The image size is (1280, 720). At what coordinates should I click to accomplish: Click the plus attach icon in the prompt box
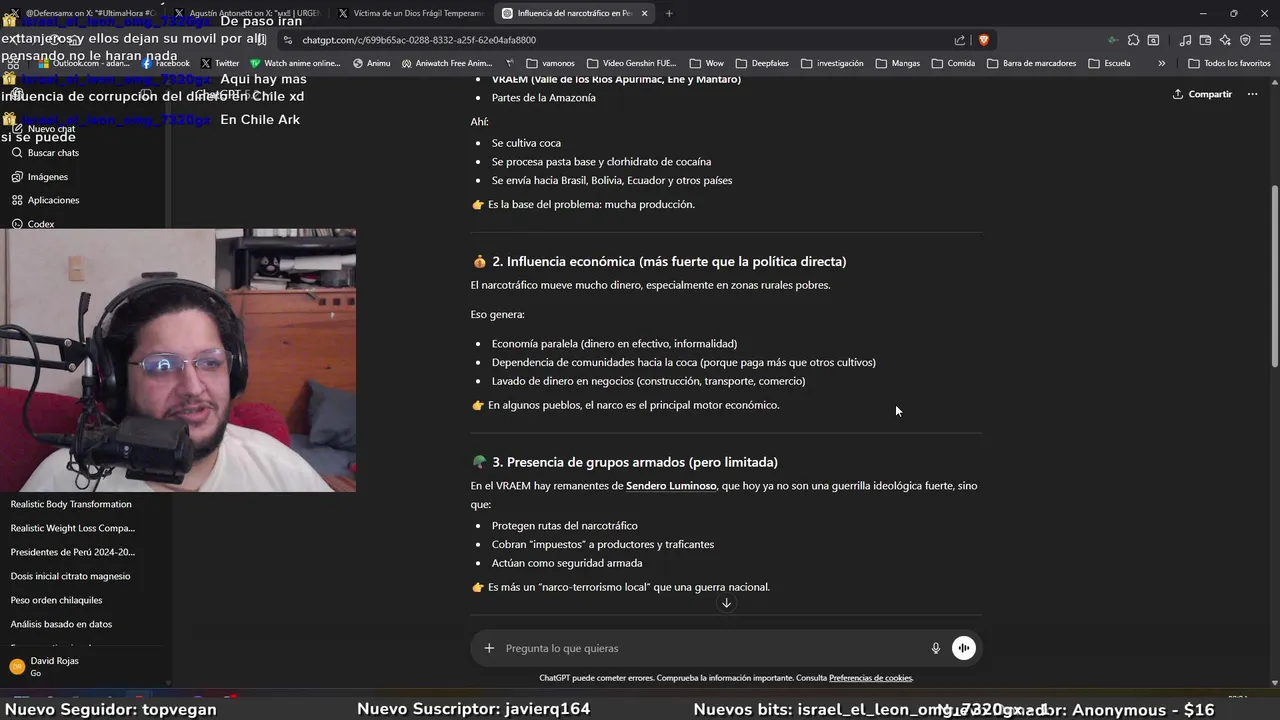pos(489,648)
